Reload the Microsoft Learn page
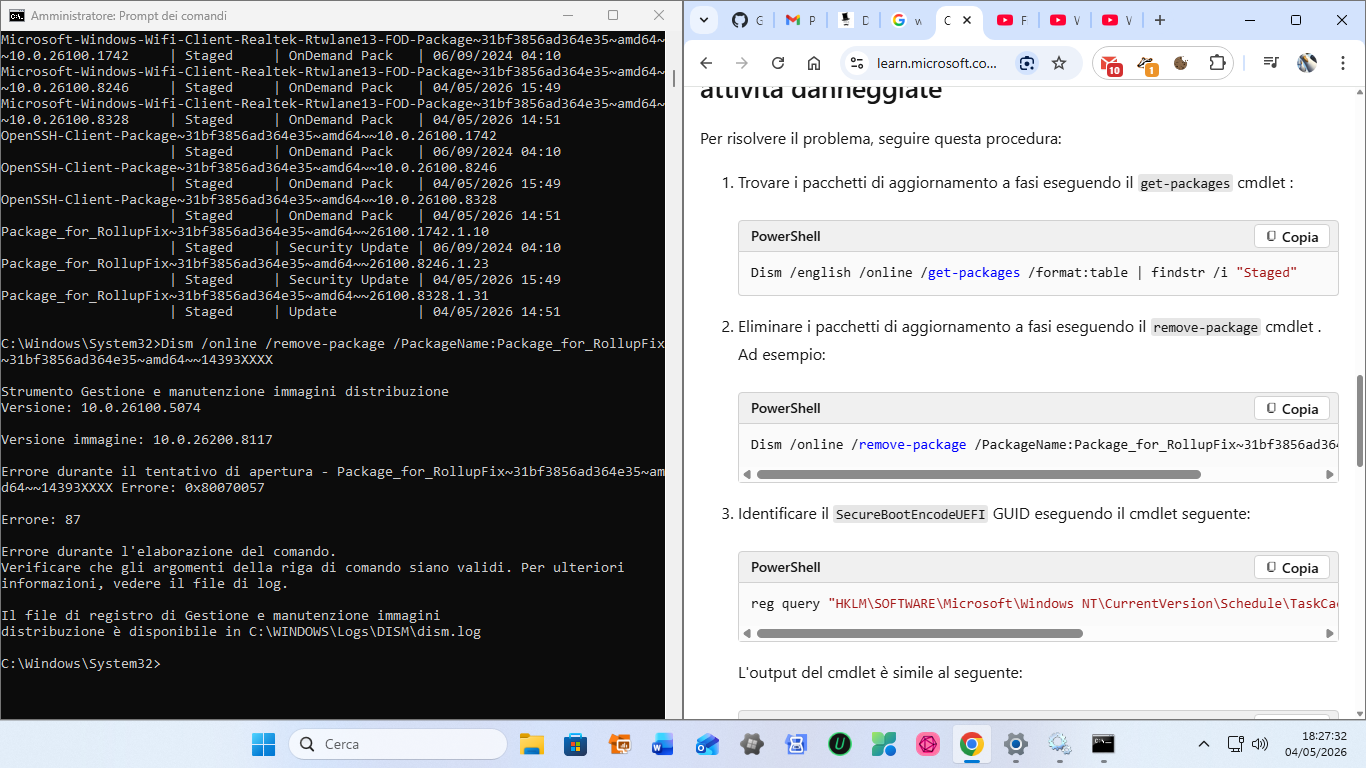The image size is (1366, 768). [x=778, y=63]
